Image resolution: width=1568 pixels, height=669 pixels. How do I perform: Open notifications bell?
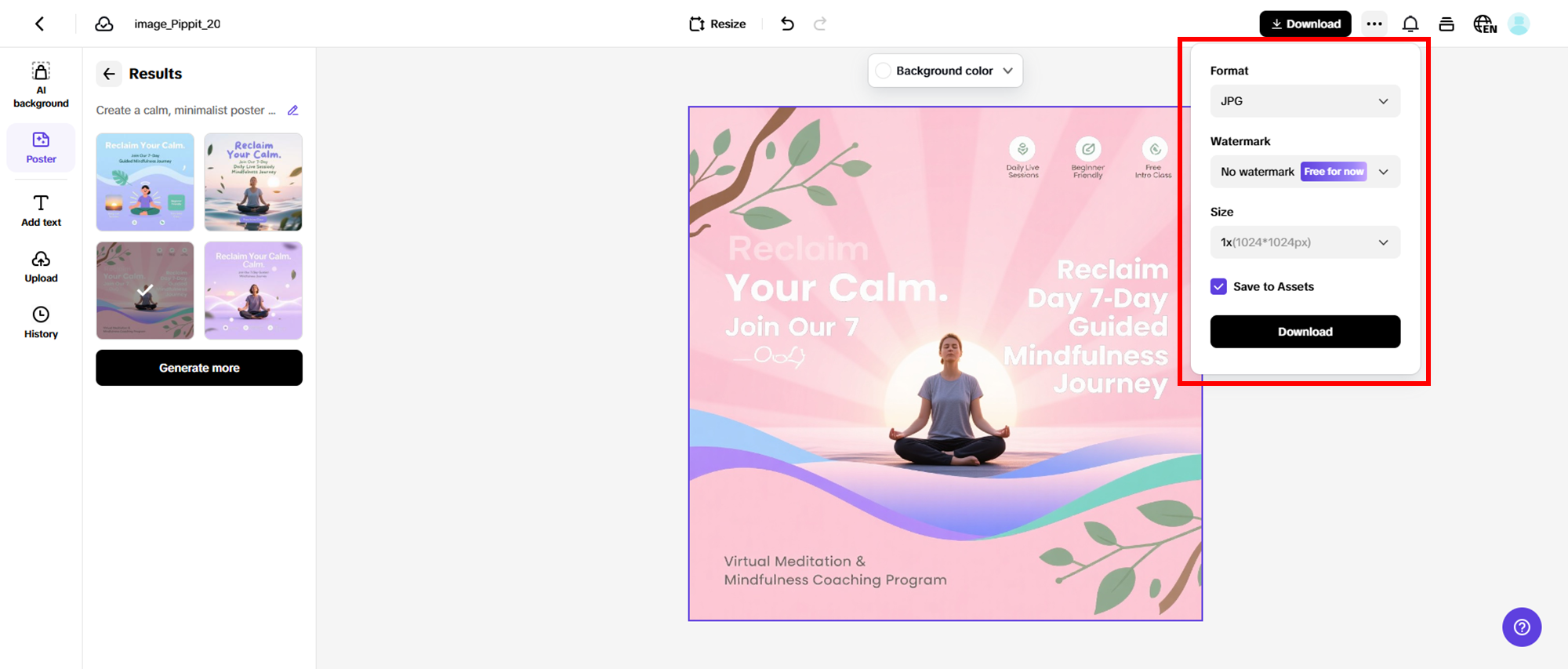pyautogui.click(x=1410, y=24)
